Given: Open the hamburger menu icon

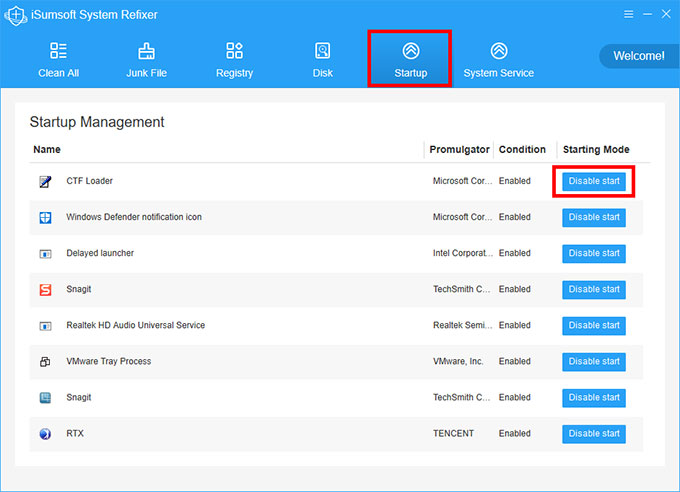Looking at the screenshot, I should click(x=628, y=14).
